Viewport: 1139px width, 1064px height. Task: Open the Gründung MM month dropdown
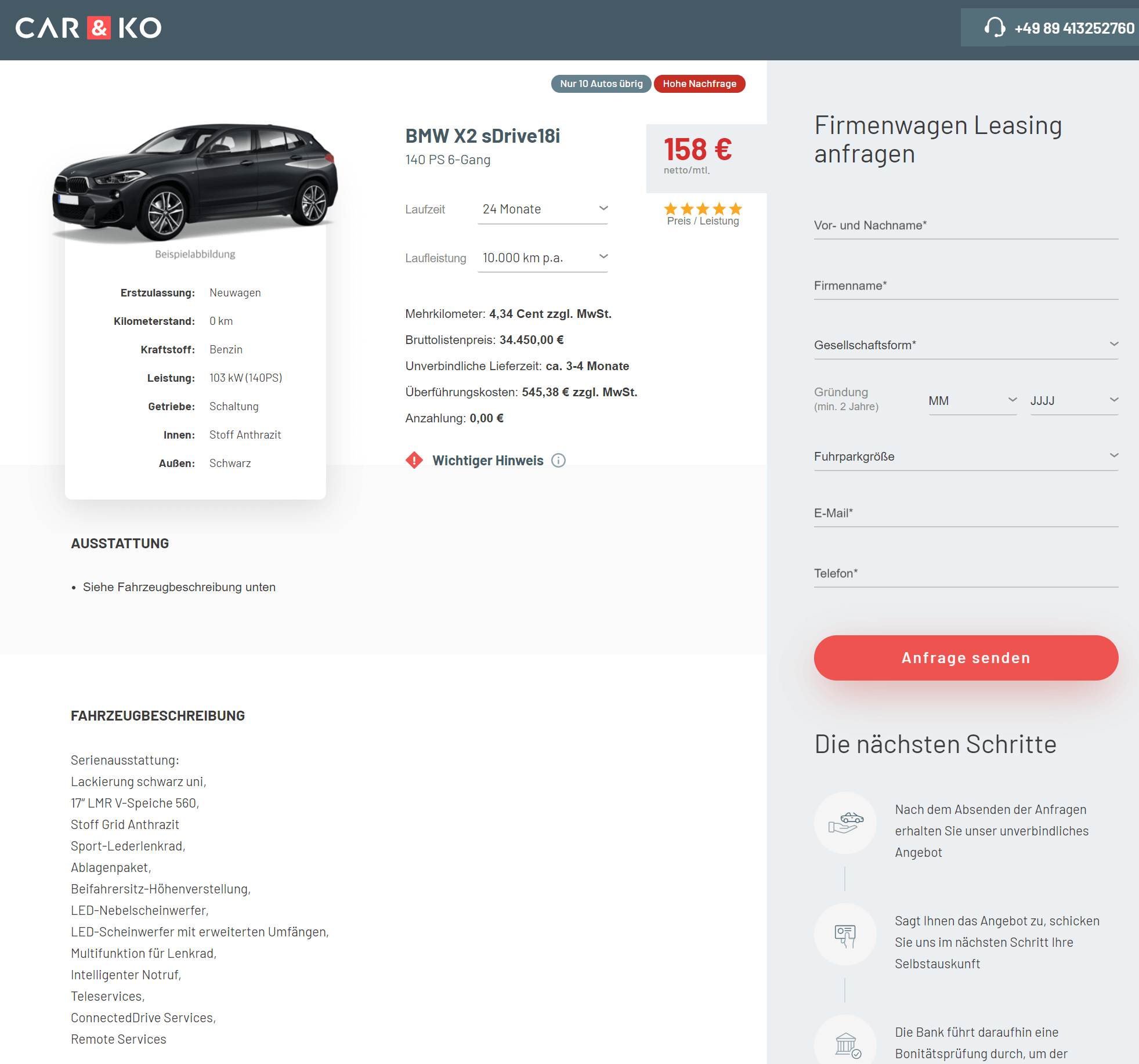(972, 401)
